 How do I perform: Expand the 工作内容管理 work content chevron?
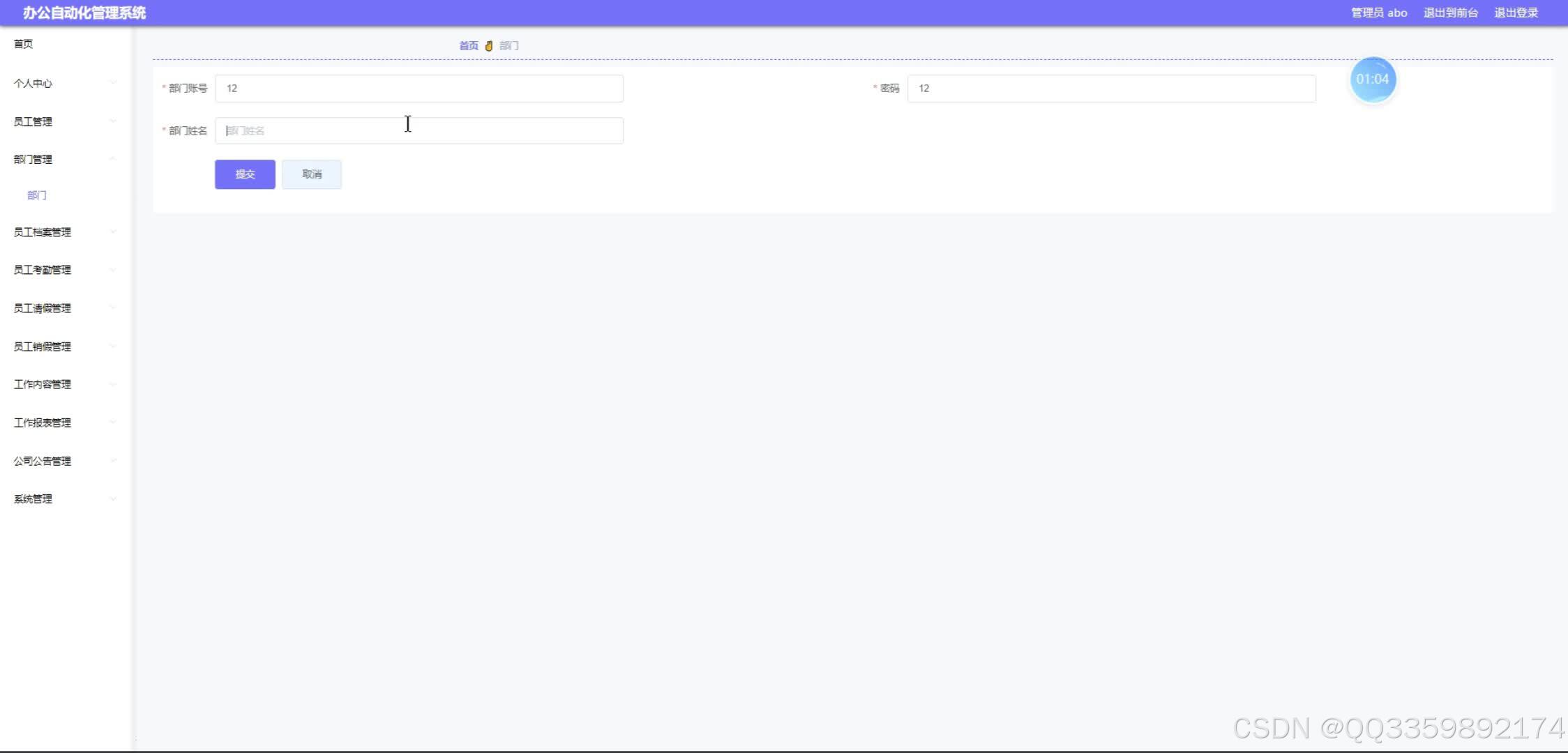point(114,383)
